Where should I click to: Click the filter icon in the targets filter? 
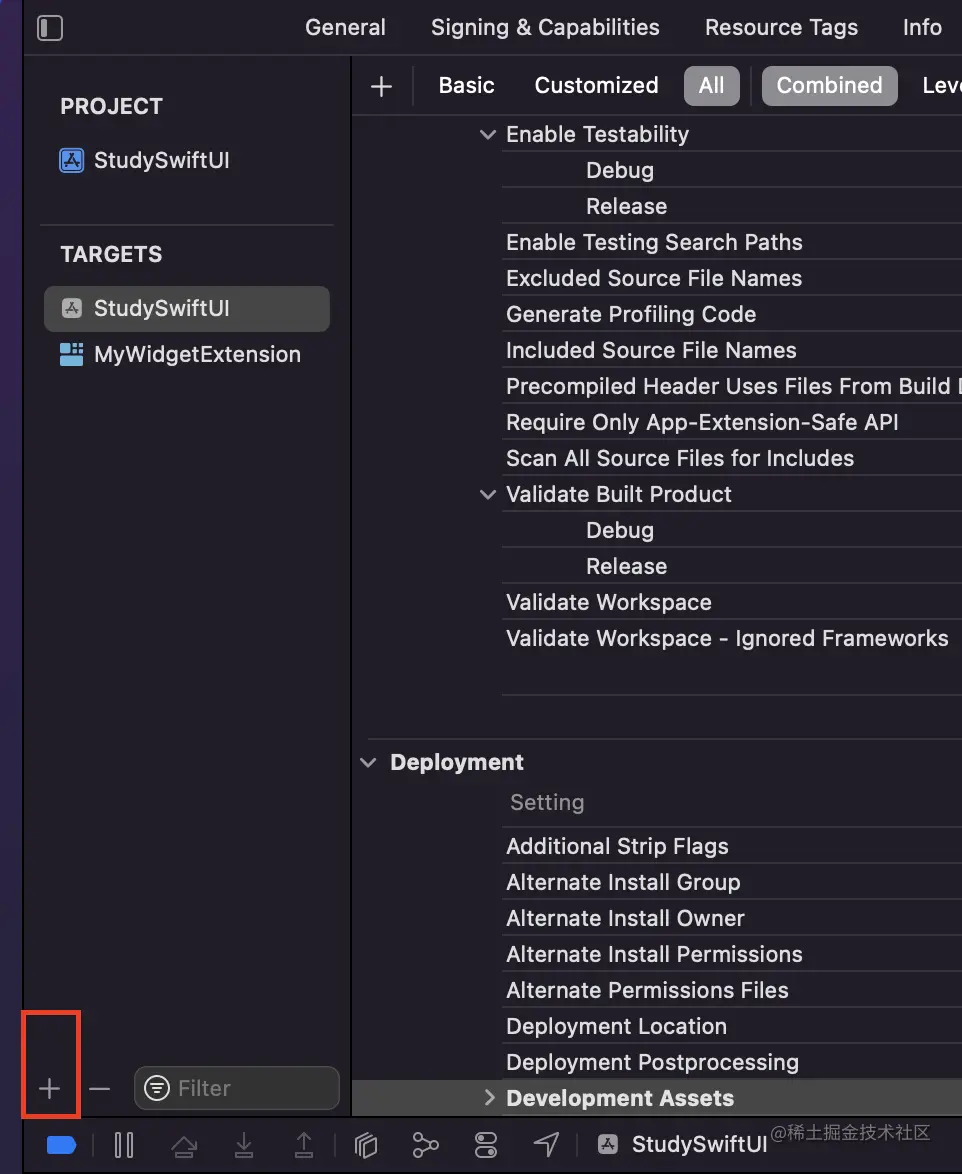(157, 1088)
